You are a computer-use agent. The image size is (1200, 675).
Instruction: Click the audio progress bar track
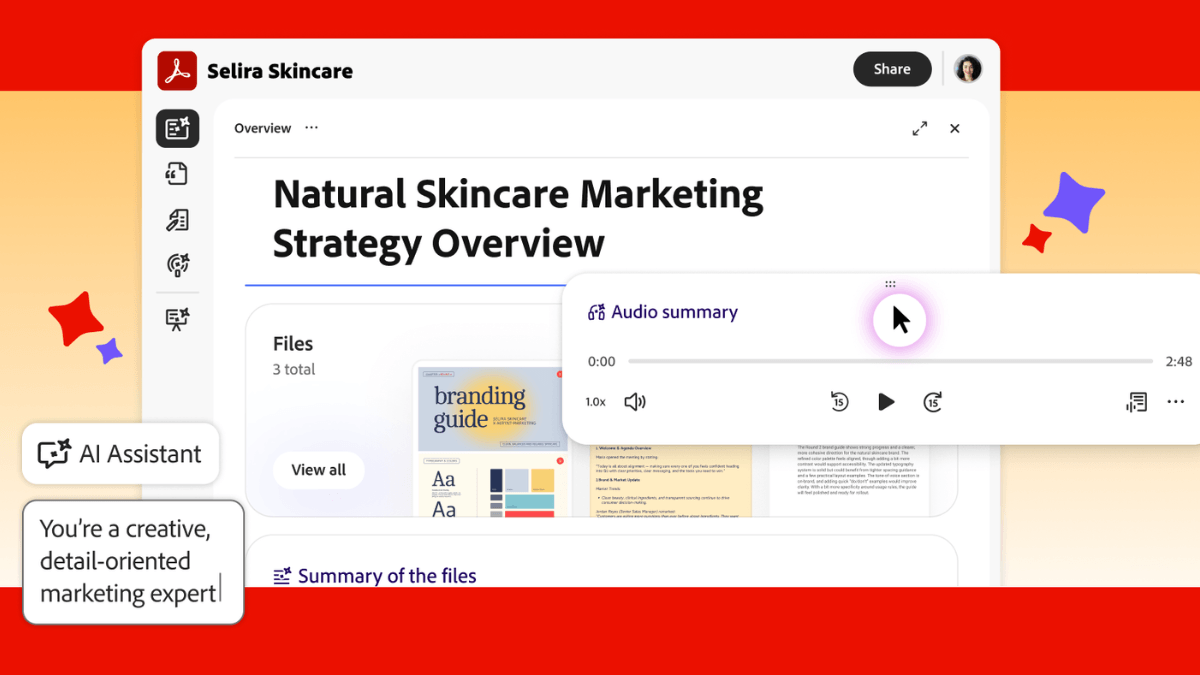(x=890, y=361)
